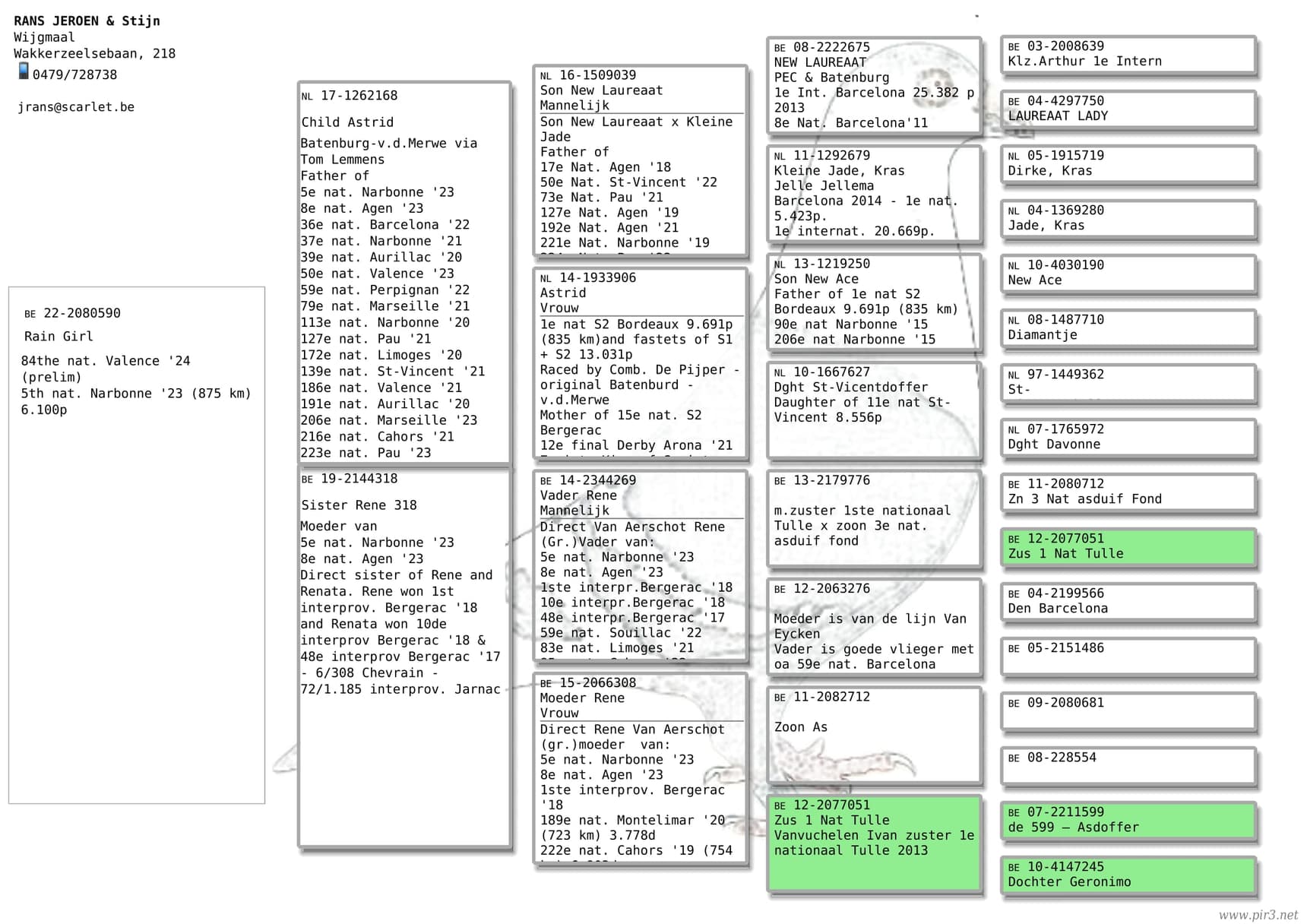Select the Den Barcelona BE 04-2199566 box
Image resolution: width=1307 pixels, height=924 pixels.
(1128, 601)
